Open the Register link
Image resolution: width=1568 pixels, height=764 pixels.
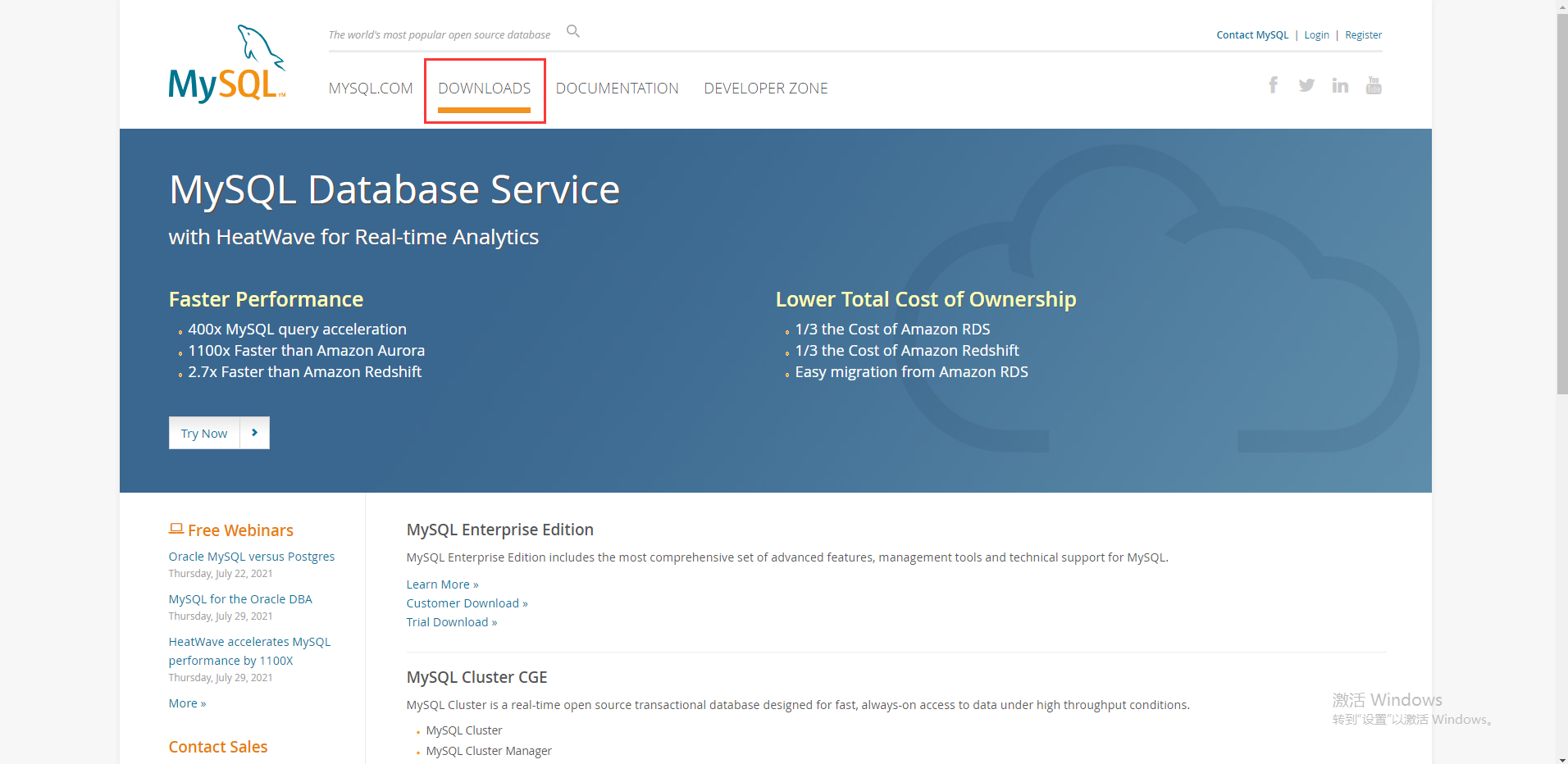(x=1363, y=35)
